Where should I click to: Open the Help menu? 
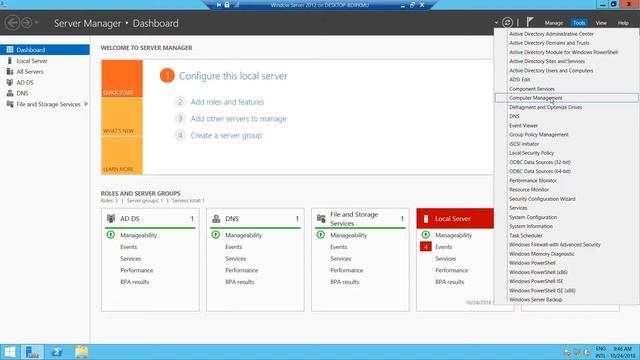pyautogui.click(x=623, y=23)
